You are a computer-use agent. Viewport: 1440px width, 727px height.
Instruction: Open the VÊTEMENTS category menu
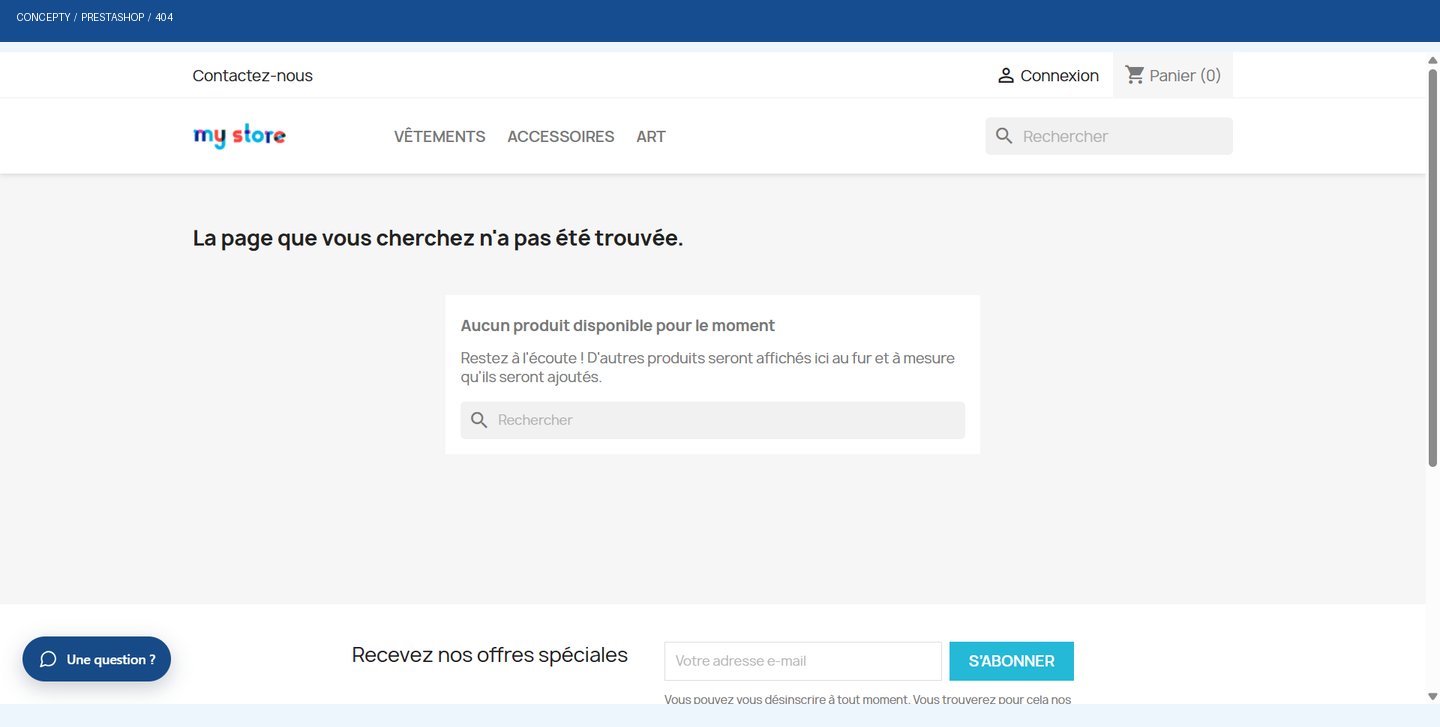coord(440,137)
